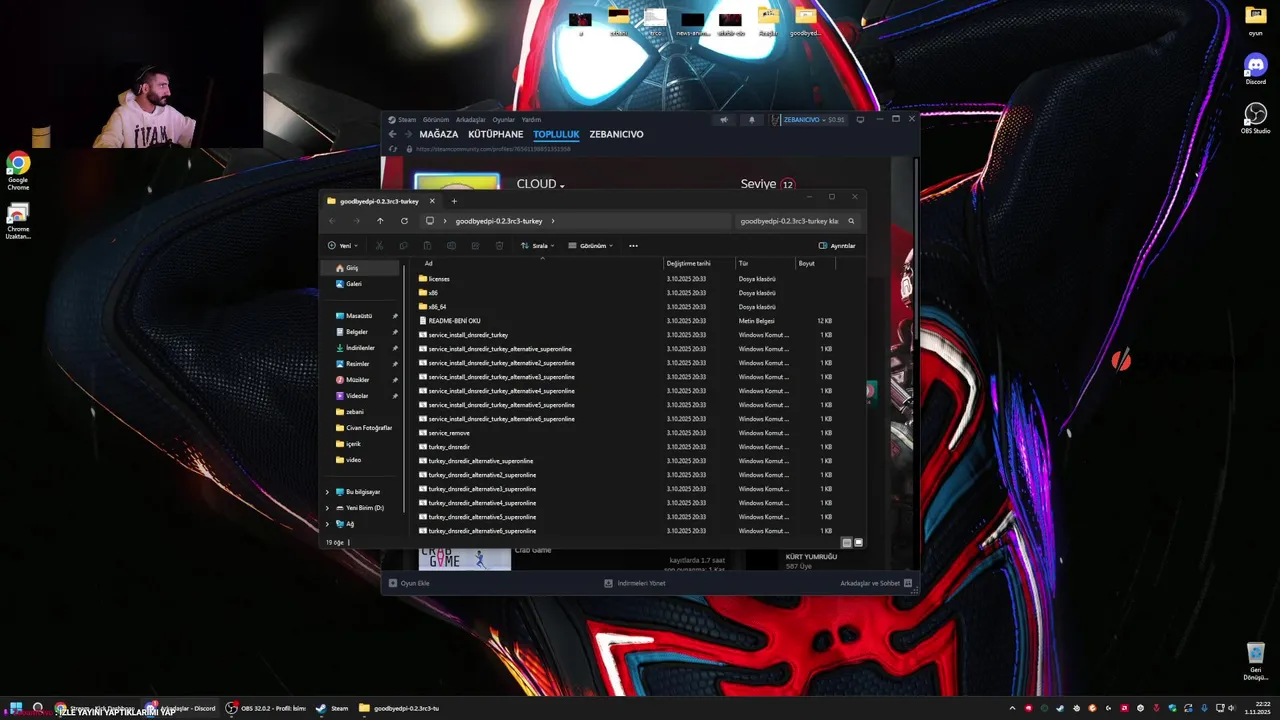Open the Yardım menu in Steam

click(x=531, y=120)
